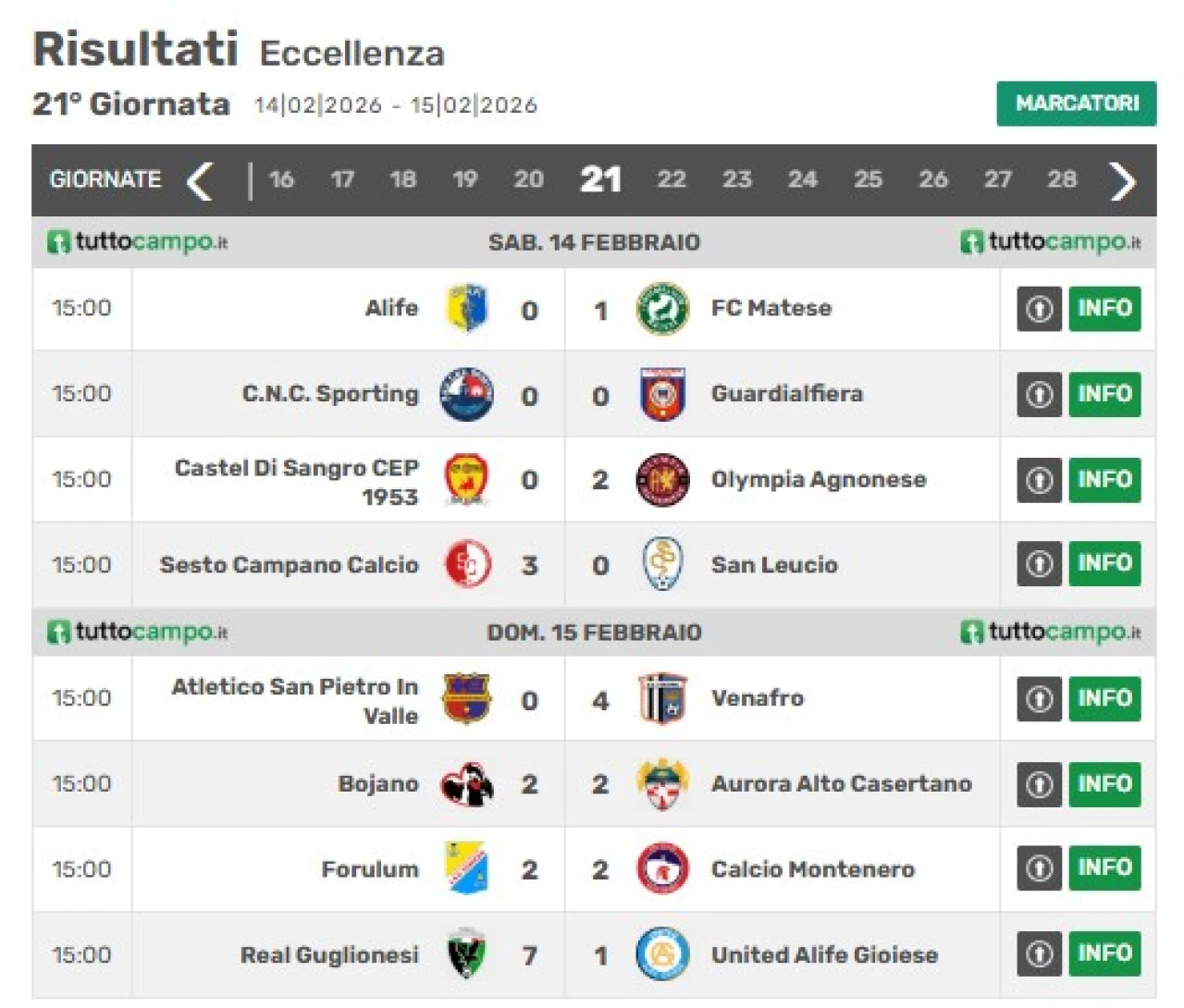Open the Aurora Alto Casertano team page
Screen dimensions: 1184x1008
point(841,784)
